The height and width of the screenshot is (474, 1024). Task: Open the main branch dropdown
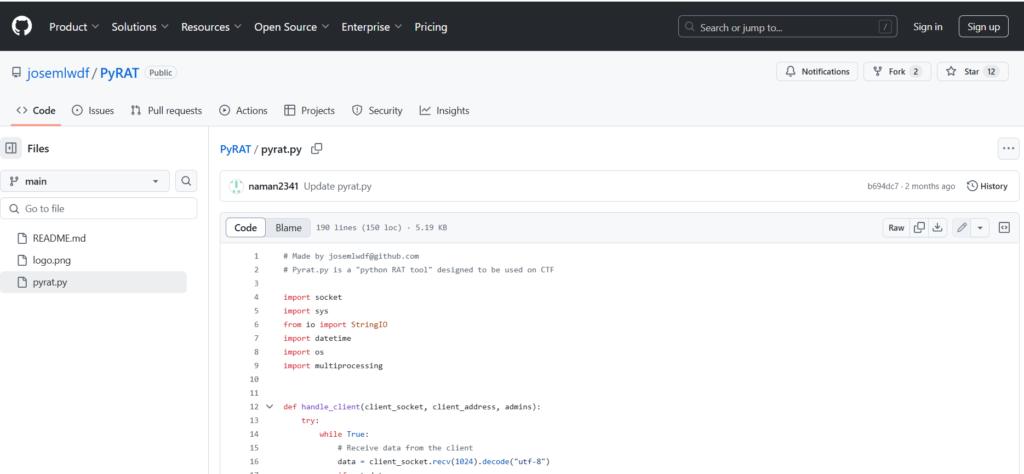pyautogui.click(x=85, y=181)
